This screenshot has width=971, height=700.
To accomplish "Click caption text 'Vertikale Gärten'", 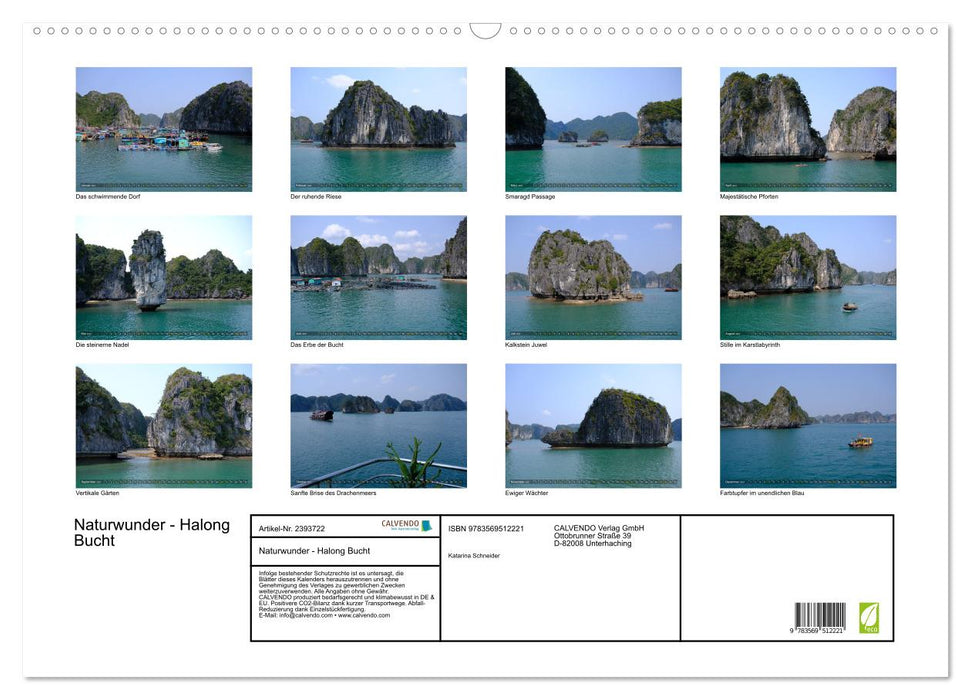I will click(x=97, y=493).
